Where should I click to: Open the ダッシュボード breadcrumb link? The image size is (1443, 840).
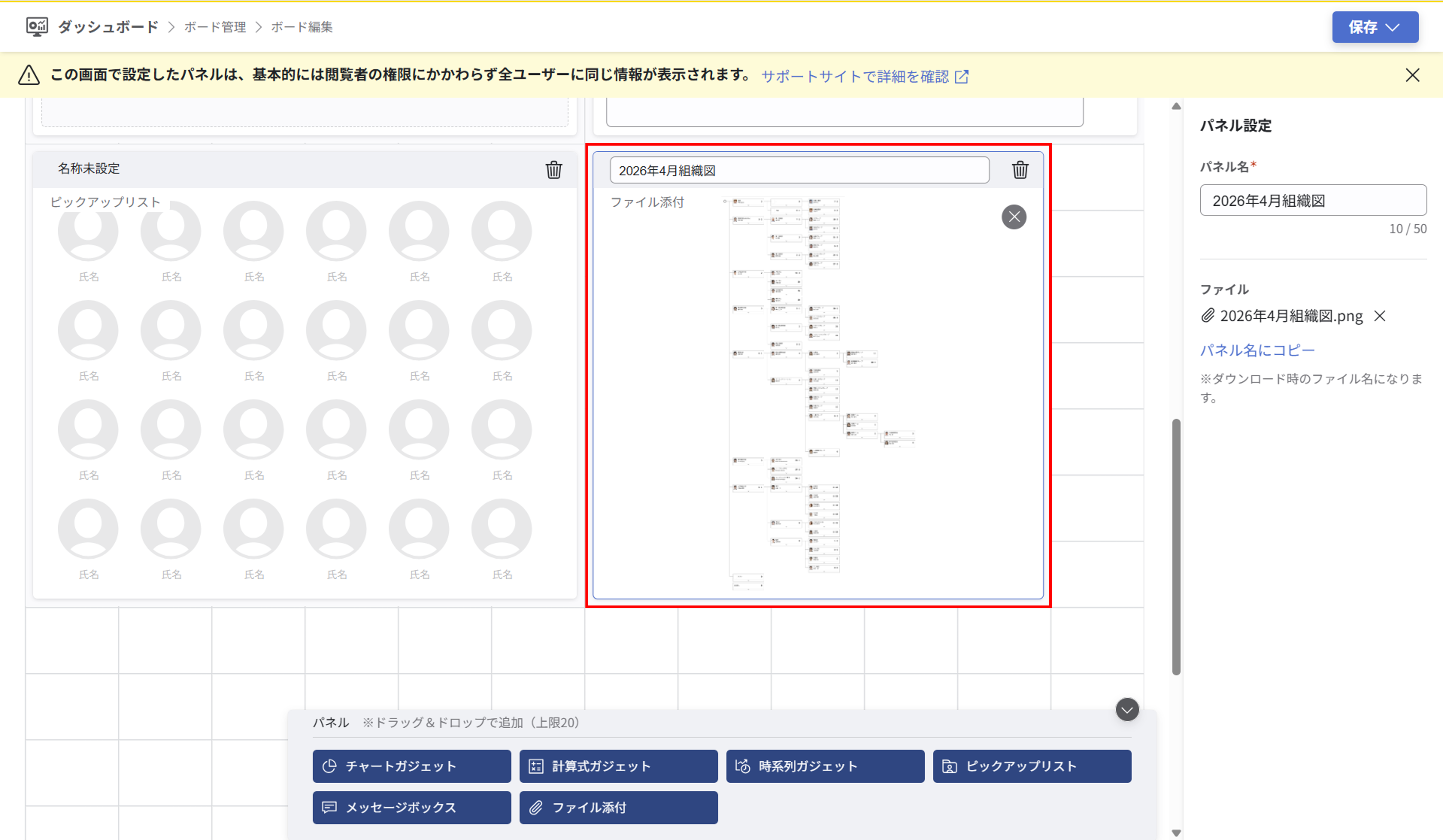point(108,27)
